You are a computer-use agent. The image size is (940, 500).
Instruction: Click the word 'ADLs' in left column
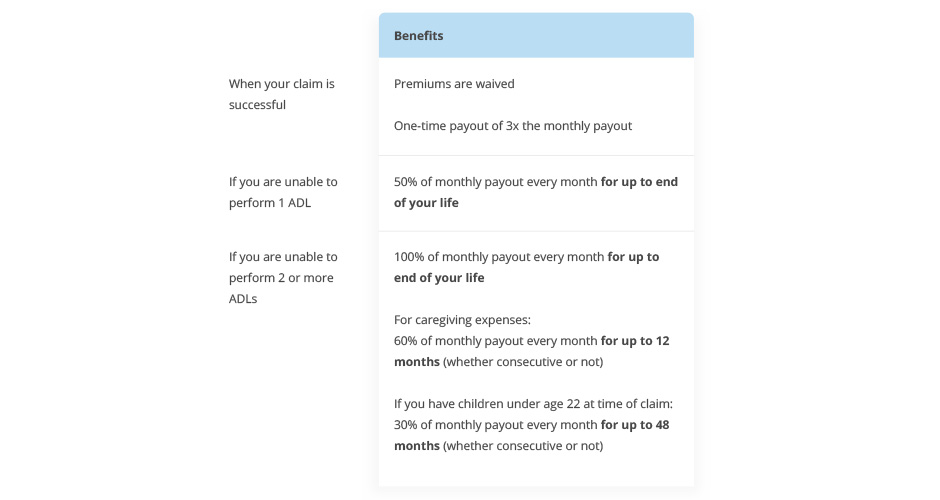point(243,299)
